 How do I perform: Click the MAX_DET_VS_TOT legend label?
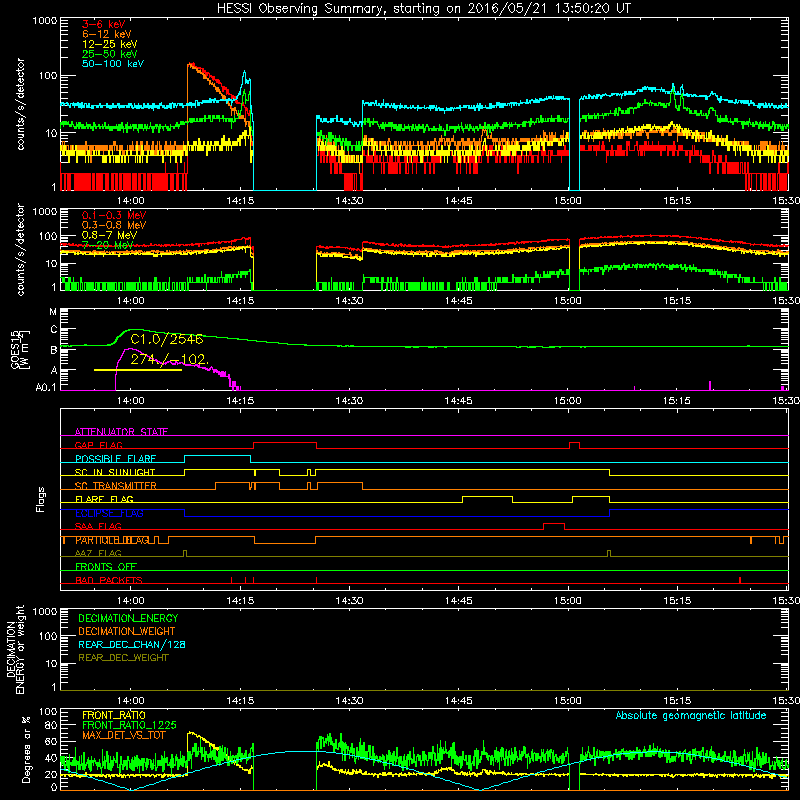tap(124, 735)
